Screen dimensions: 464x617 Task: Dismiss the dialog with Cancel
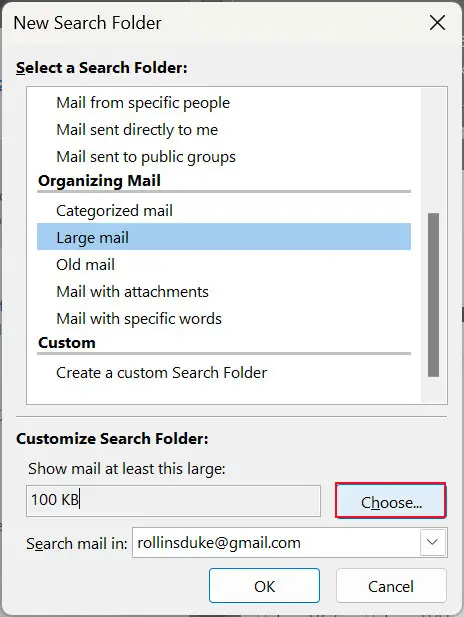click(391, 586)
